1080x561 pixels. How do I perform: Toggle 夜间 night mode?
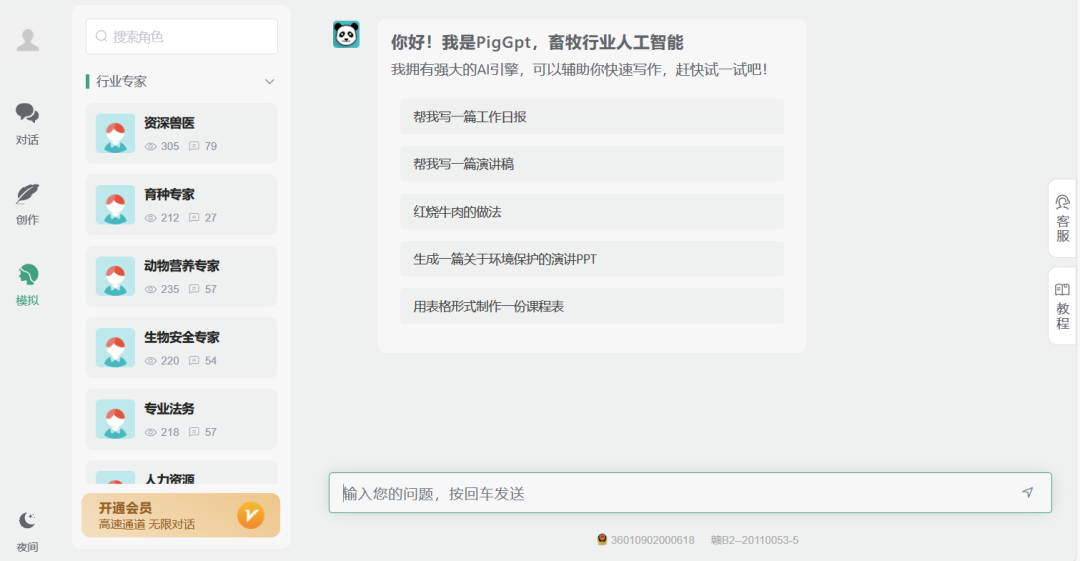click(x=27, y=531)
